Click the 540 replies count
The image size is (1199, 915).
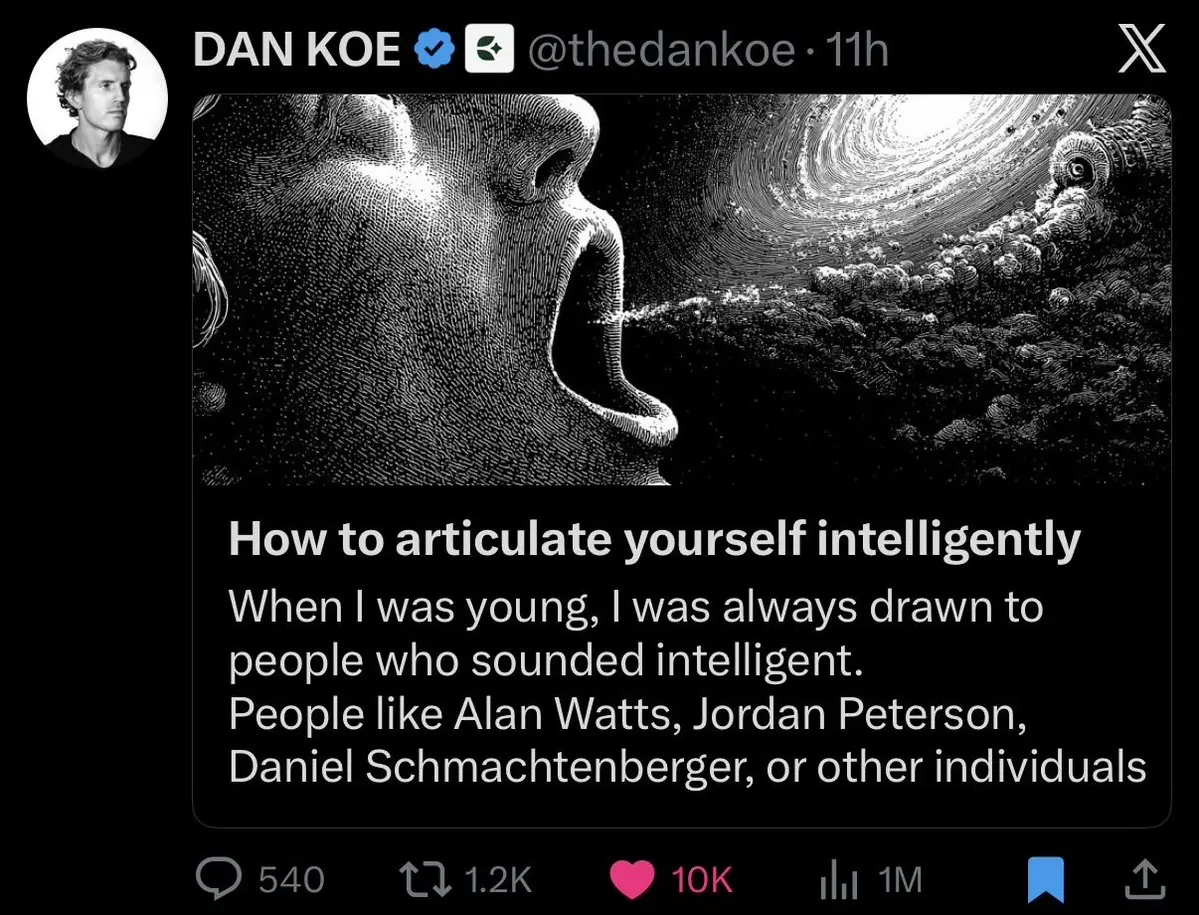coord(291,879)
